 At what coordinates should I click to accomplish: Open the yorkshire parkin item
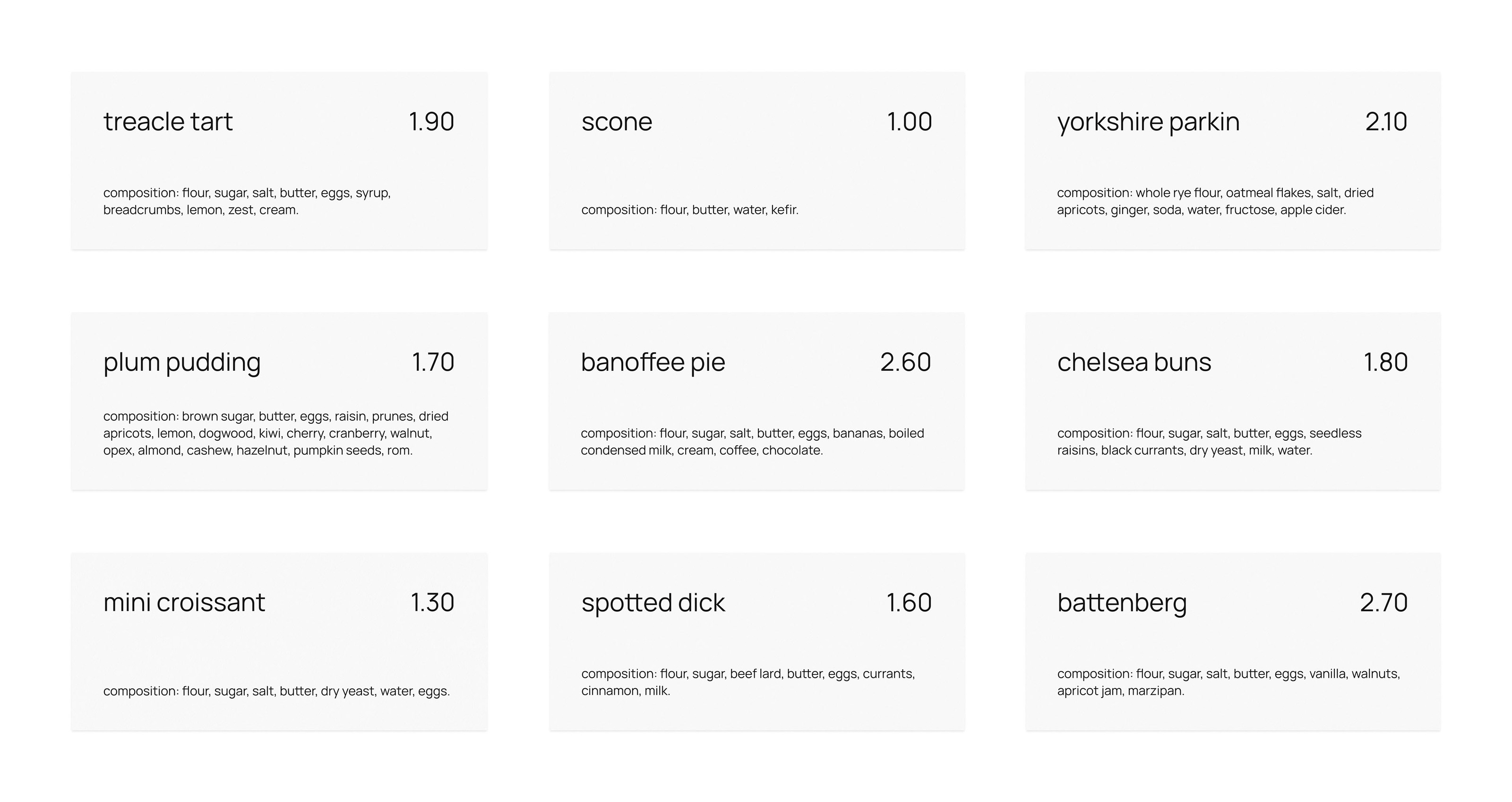1148,122
